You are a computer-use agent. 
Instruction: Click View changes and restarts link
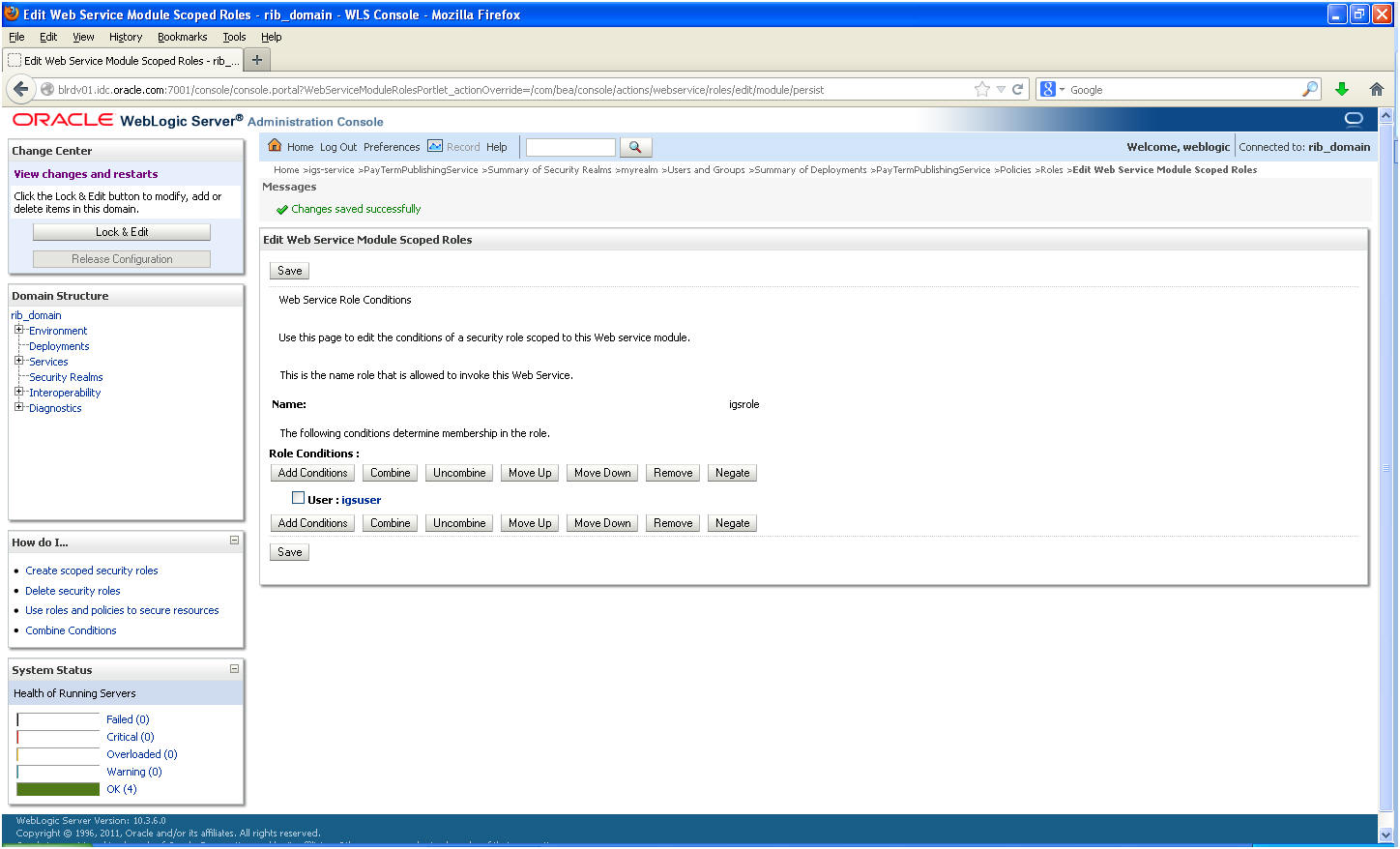(x=86, y=174)
